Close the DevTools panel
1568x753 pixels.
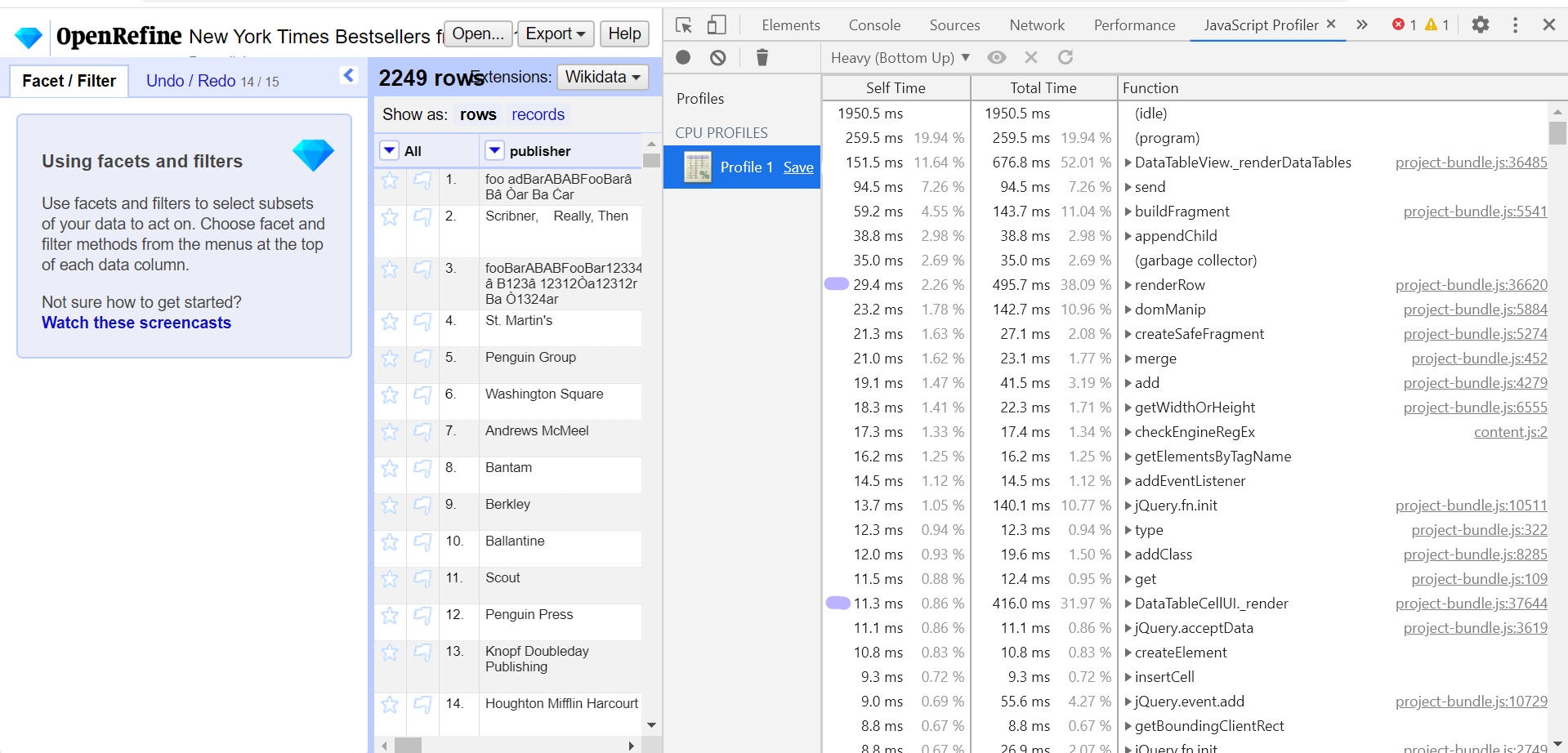pyautogui.click(x=1548, y=25)
